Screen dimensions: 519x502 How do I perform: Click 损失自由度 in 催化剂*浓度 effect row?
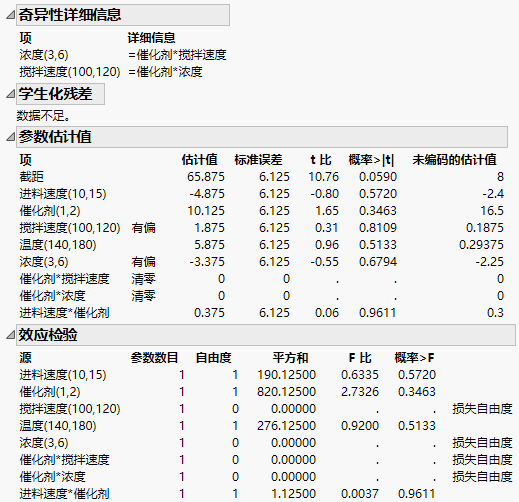click(x=482, y=477)
